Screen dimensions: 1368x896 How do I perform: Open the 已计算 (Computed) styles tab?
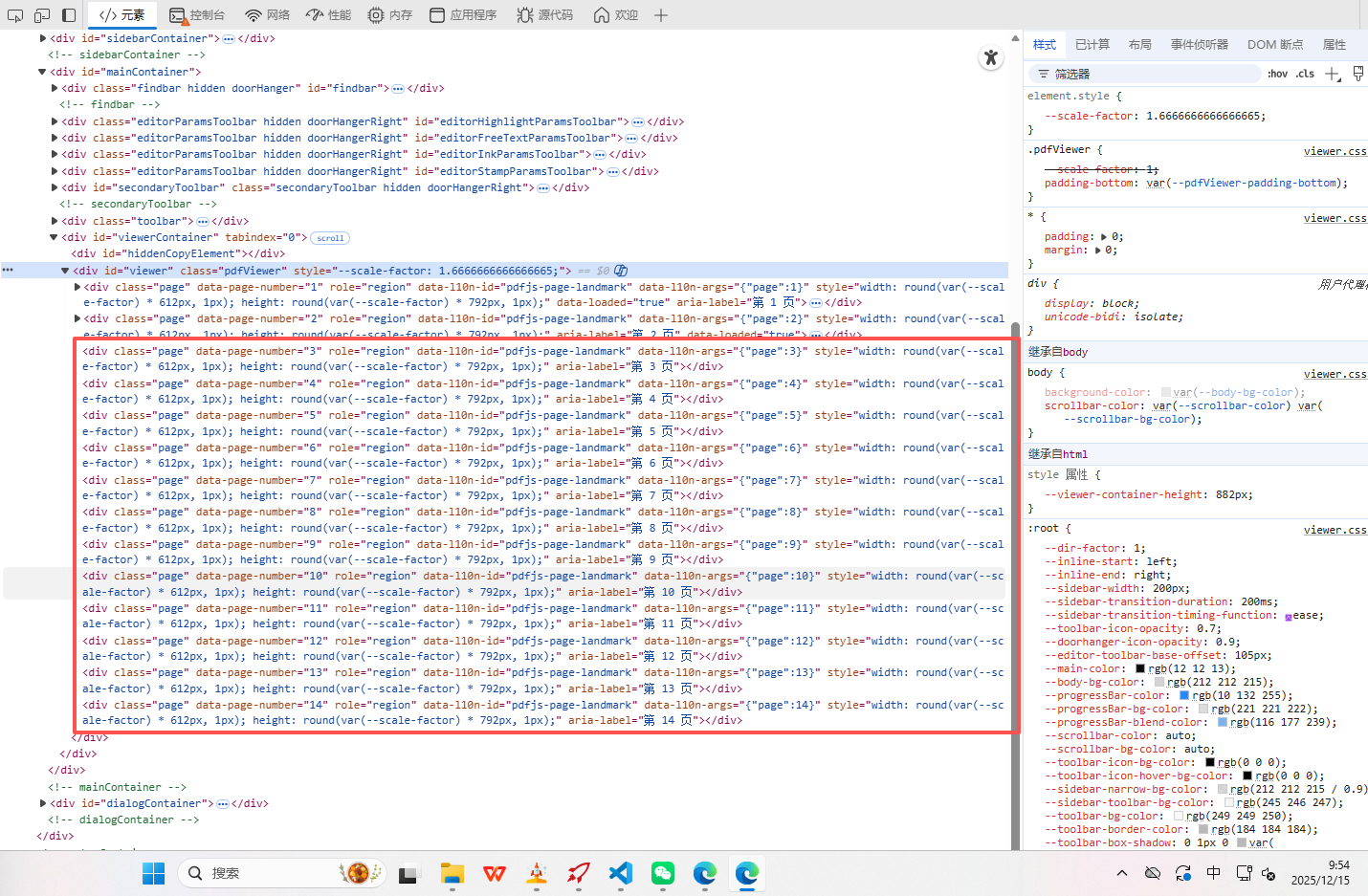tap(1092, 45)
